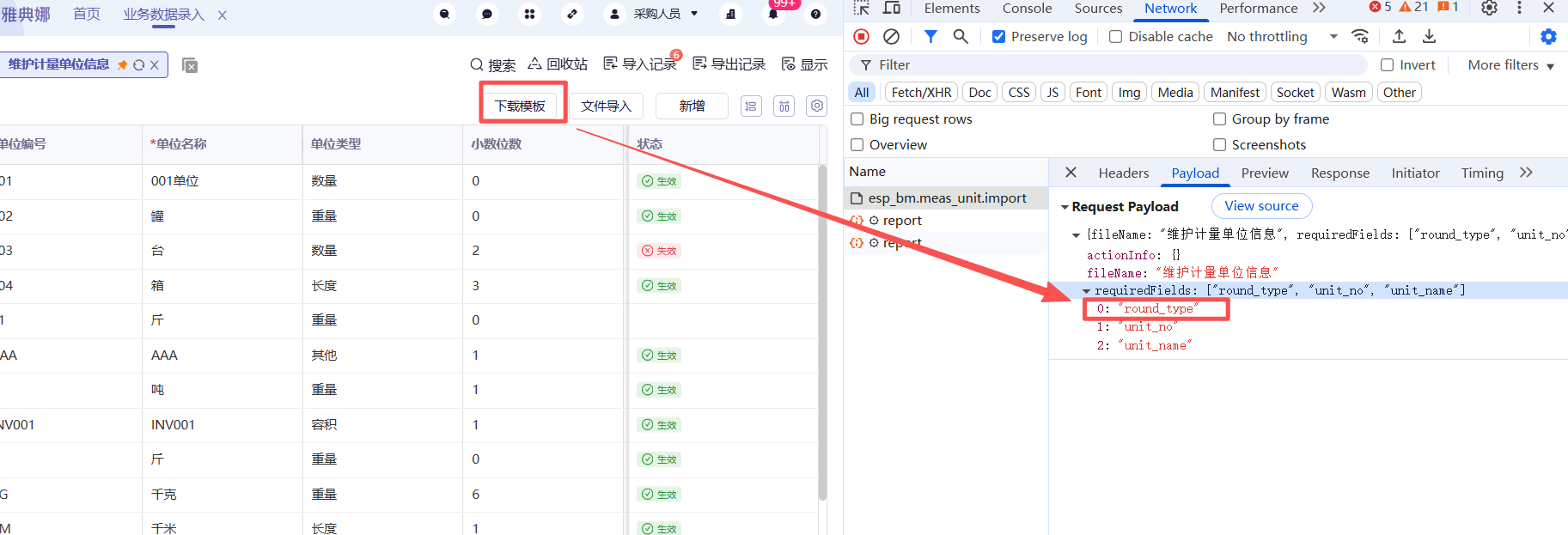Refresh the 维护计量单位信息 tab

coord(139,65)
